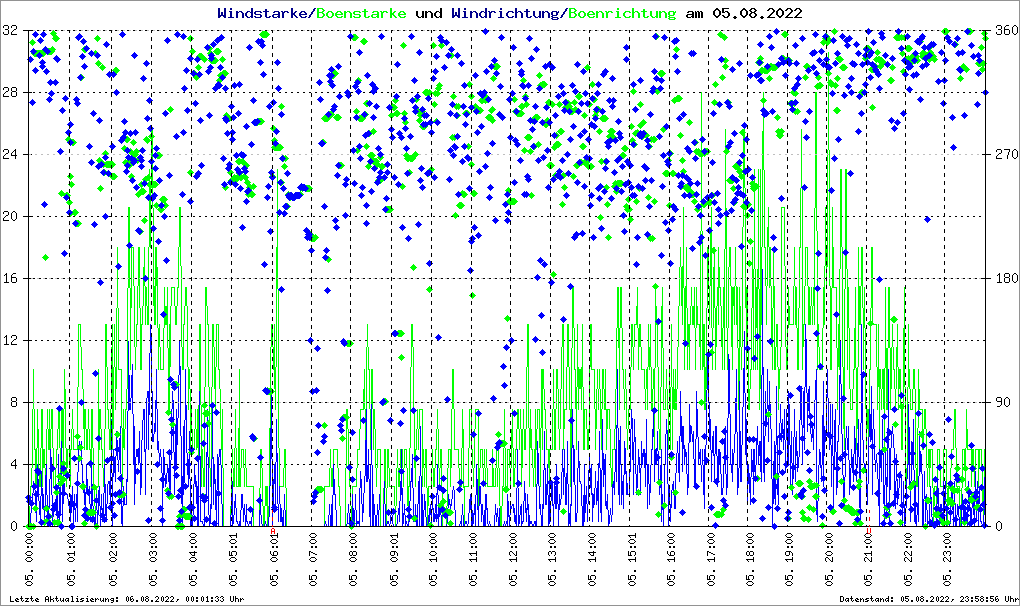The height and width of the screenshot is (606, 1020).
Task: Click the '16' wind speed axis label
Action: 11,279
